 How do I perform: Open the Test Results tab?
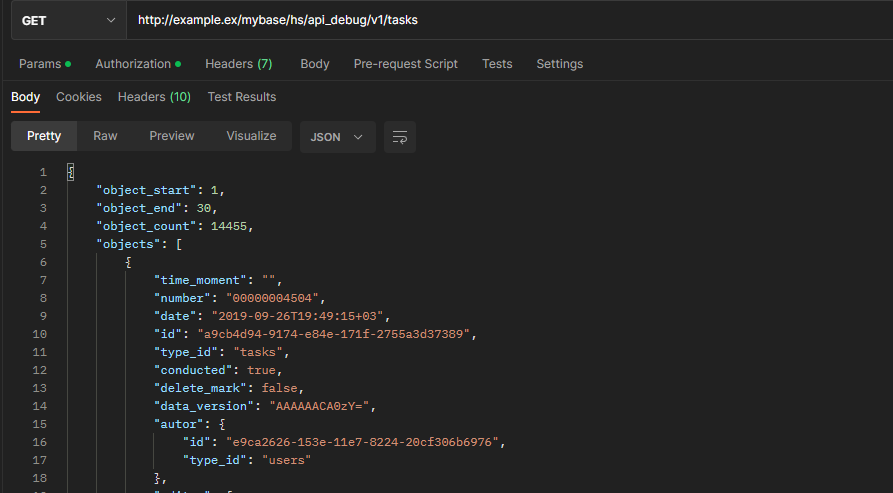click(241, 97)
